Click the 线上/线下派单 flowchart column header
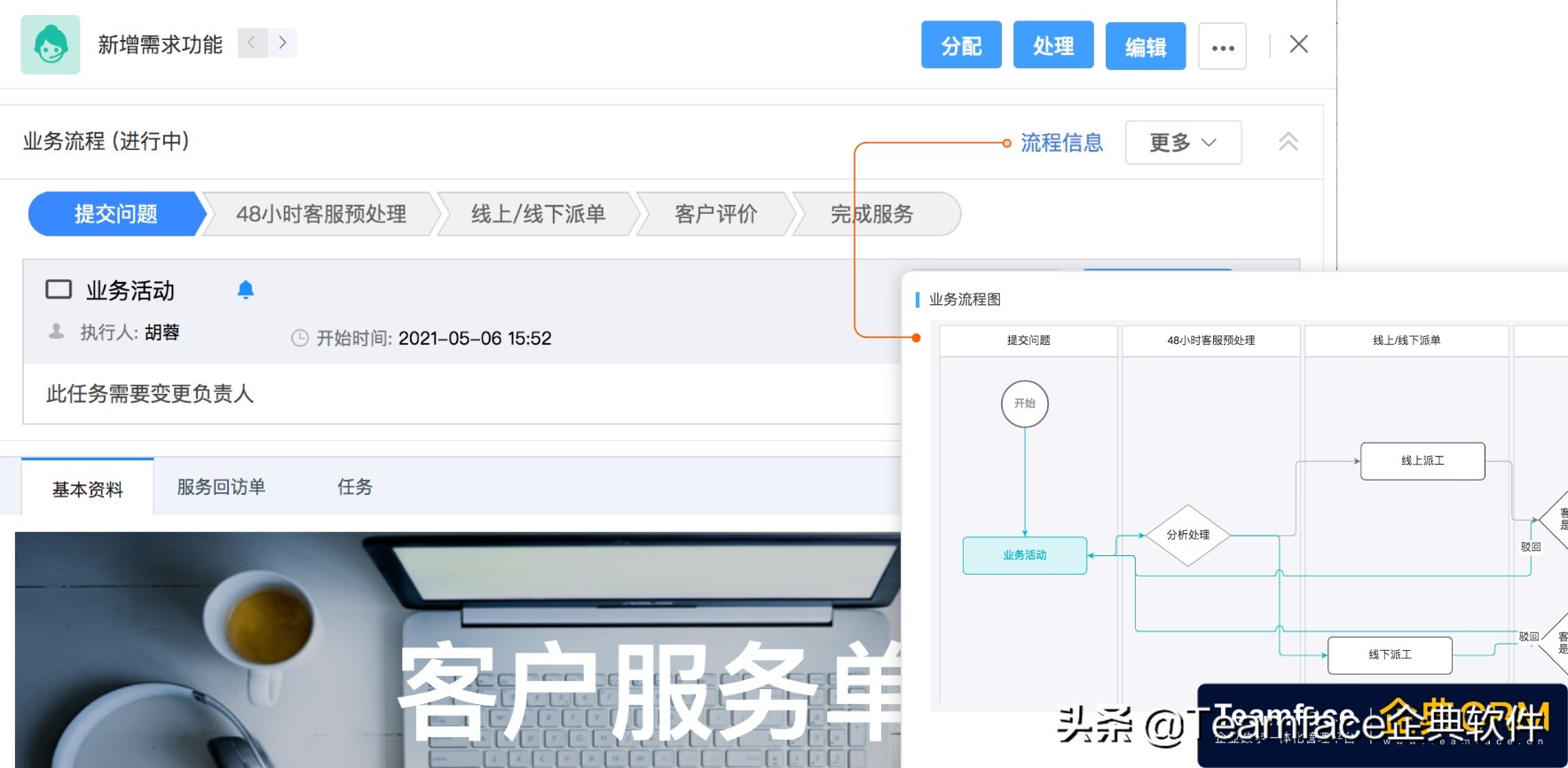Screen dimensions: 1568x768 tap(1406, 341)
